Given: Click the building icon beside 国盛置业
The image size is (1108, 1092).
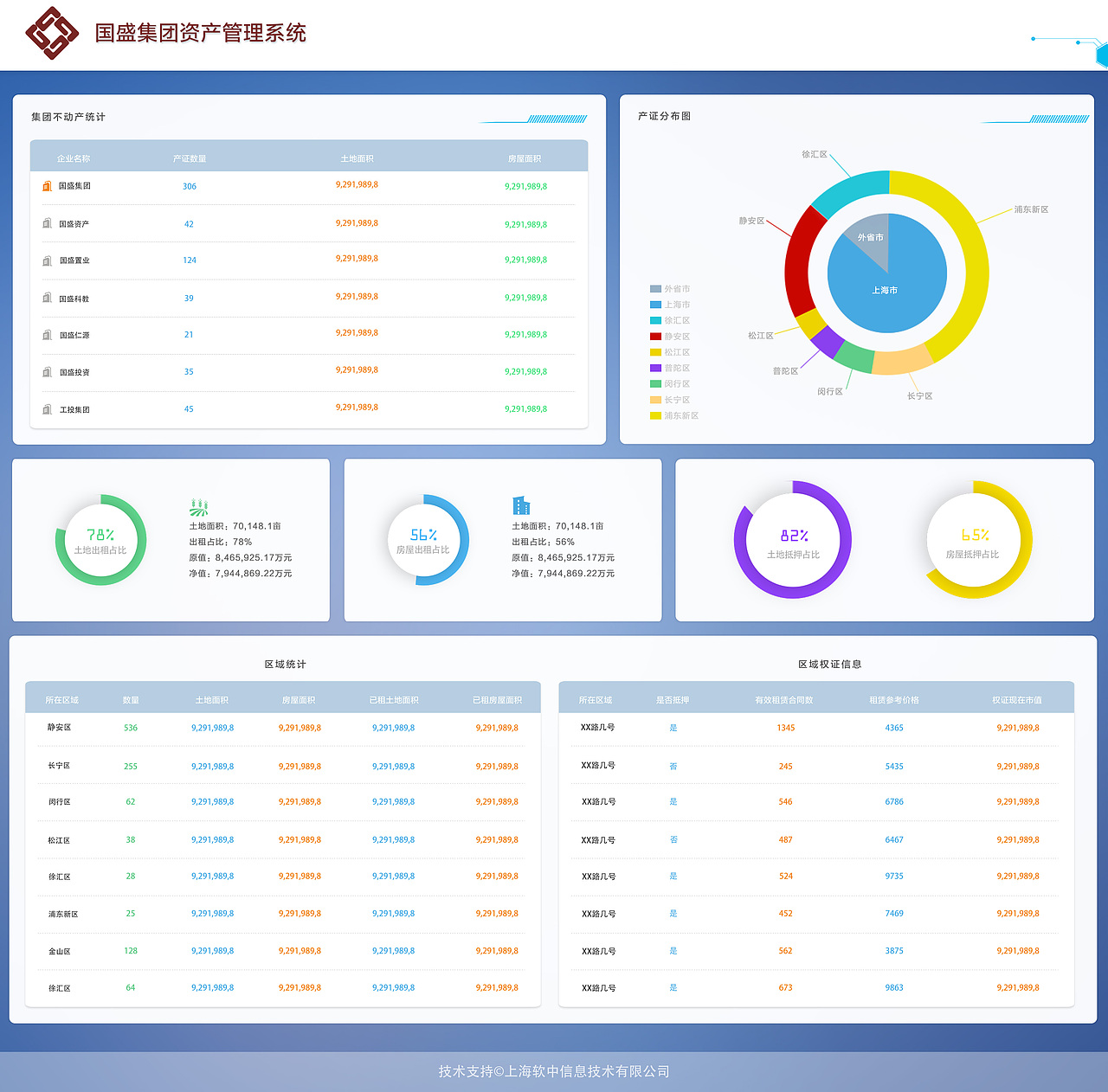Looking at the screenshot, I should pos(48,260).
